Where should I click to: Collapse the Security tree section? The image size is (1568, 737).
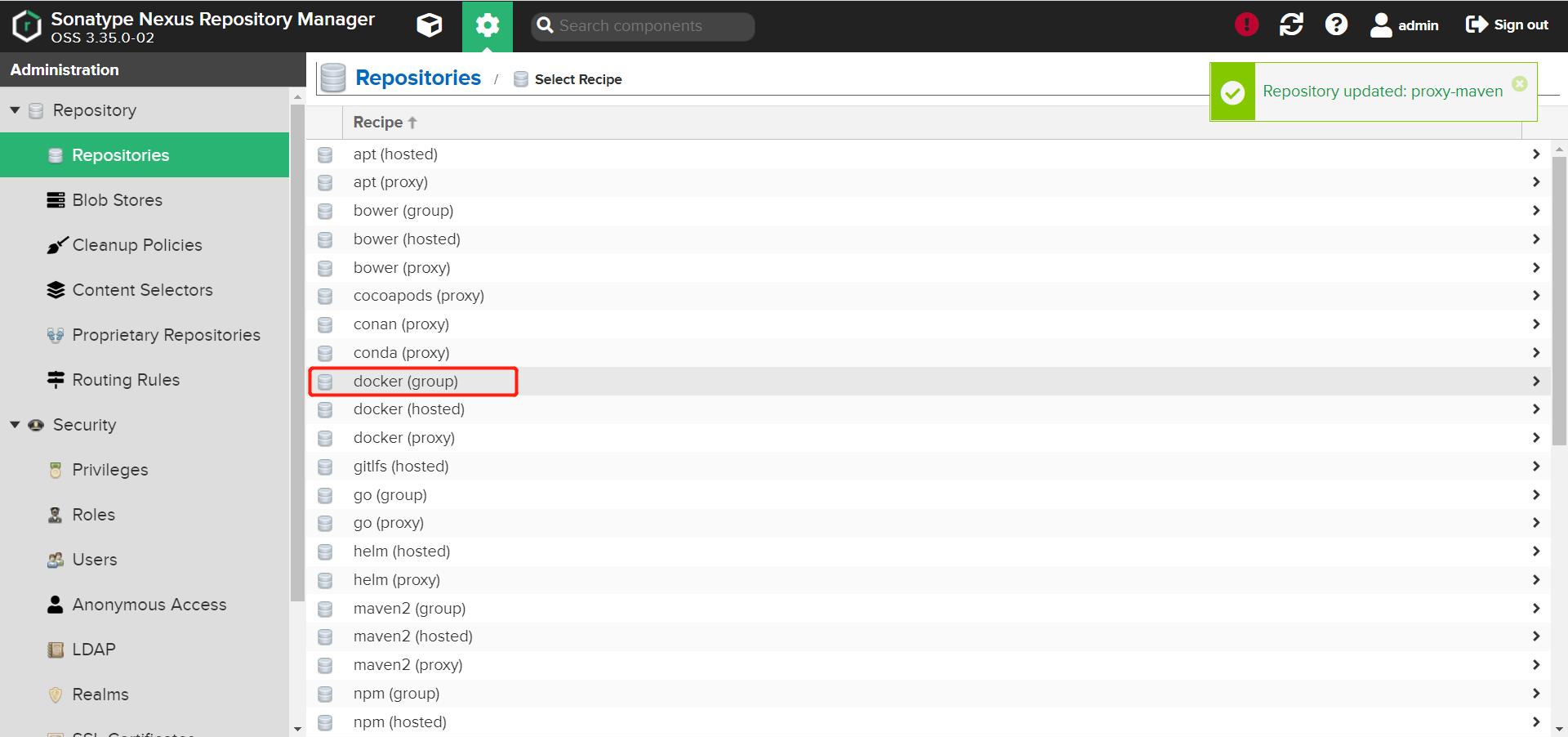click(15, 424)
